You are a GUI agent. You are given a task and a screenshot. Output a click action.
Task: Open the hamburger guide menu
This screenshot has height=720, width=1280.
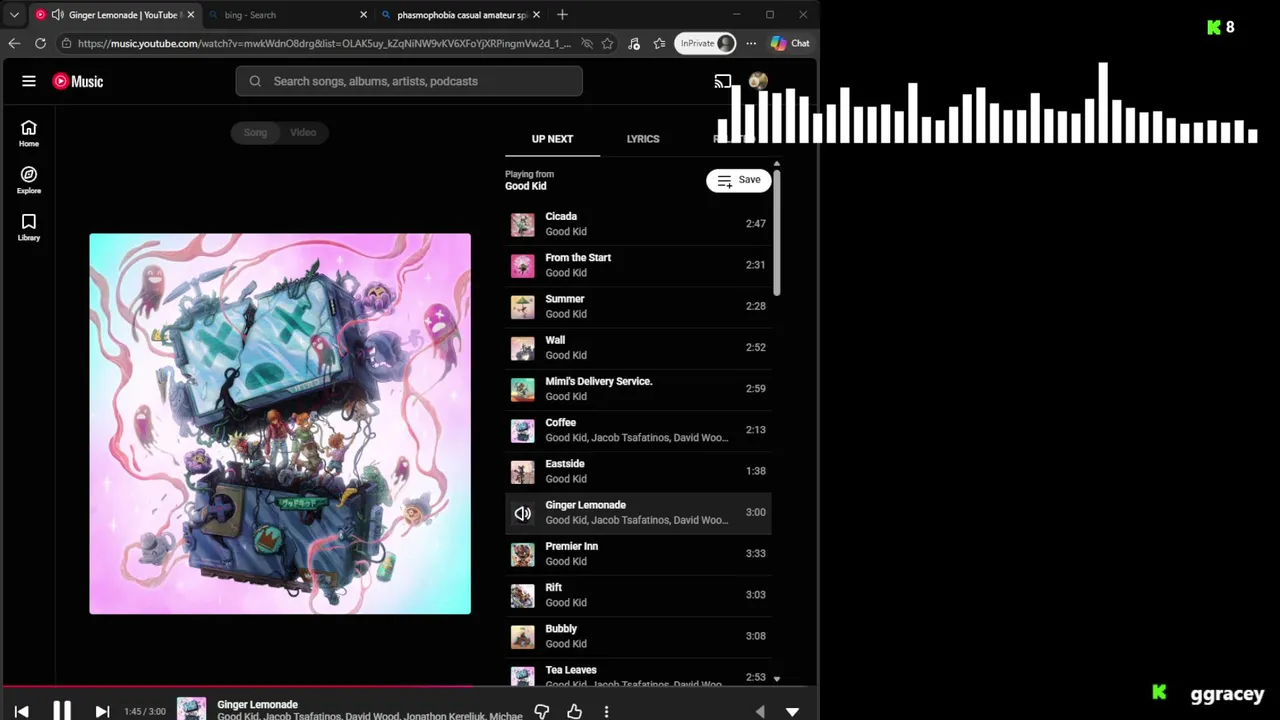(x=29, y=81)
